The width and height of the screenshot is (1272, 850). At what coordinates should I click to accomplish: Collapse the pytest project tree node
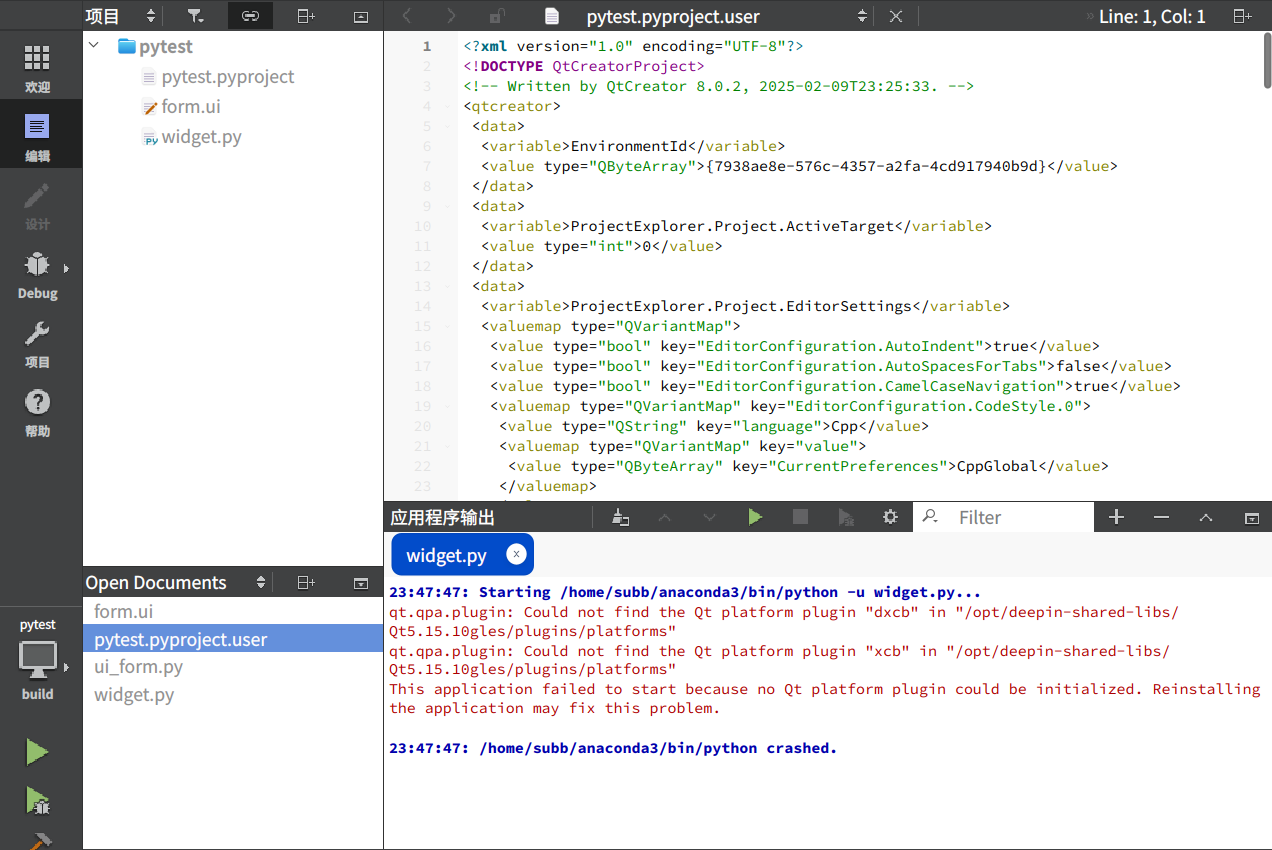(x=94, y=46)
